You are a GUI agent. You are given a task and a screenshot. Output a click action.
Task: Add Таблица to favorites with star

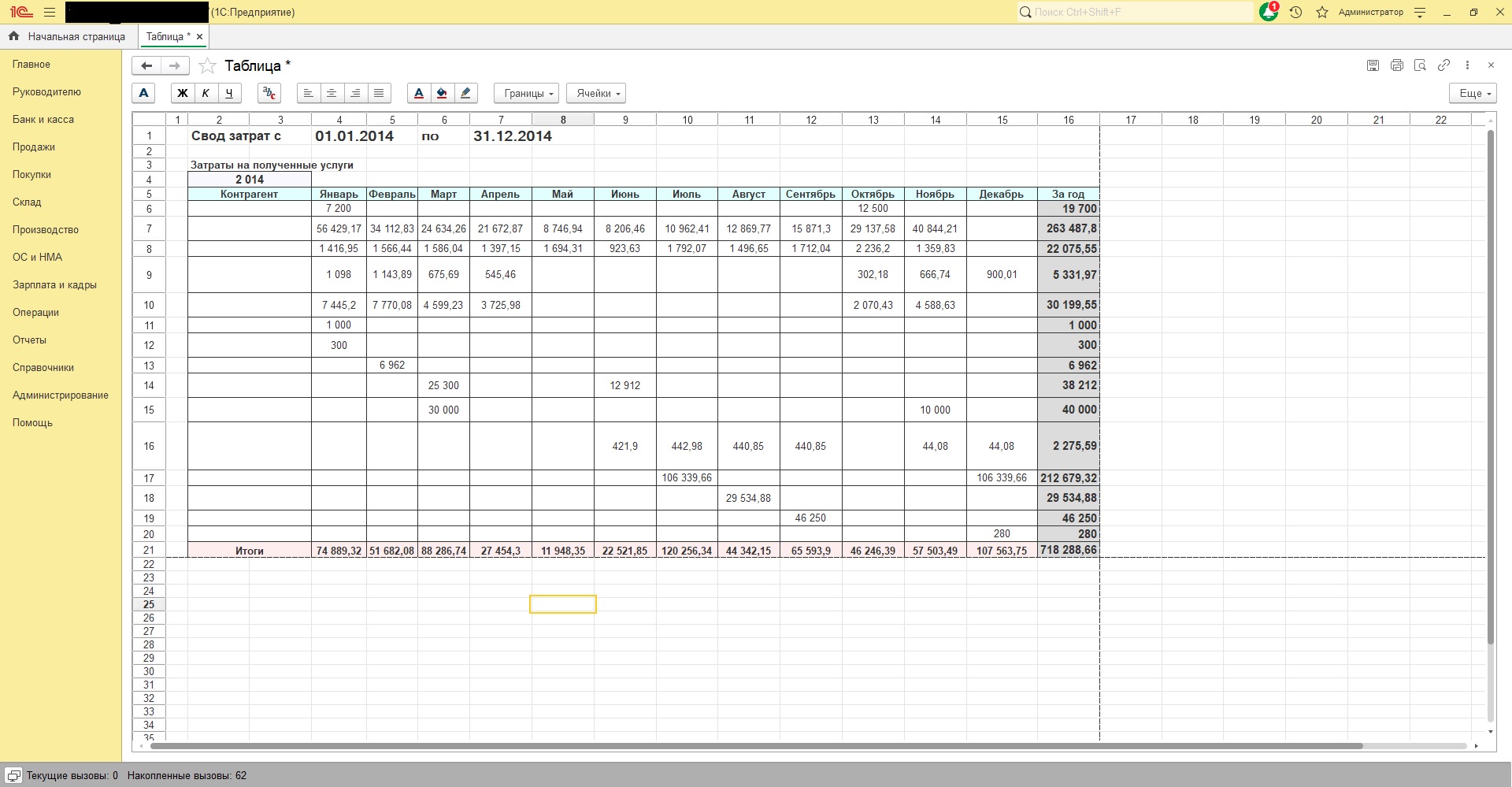point(206,65)
